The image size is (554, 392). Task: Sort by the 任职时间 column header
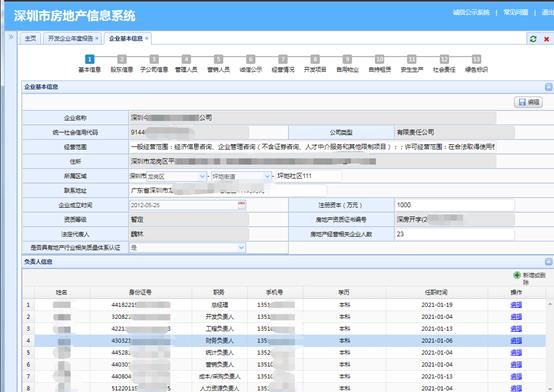click(x=436, y=292)
